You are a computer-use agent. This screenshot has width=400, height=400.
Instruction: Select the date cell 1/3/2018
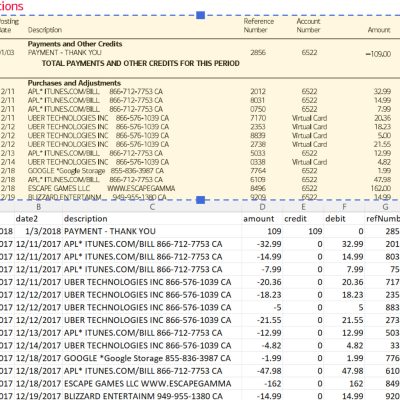pos(38,231)
